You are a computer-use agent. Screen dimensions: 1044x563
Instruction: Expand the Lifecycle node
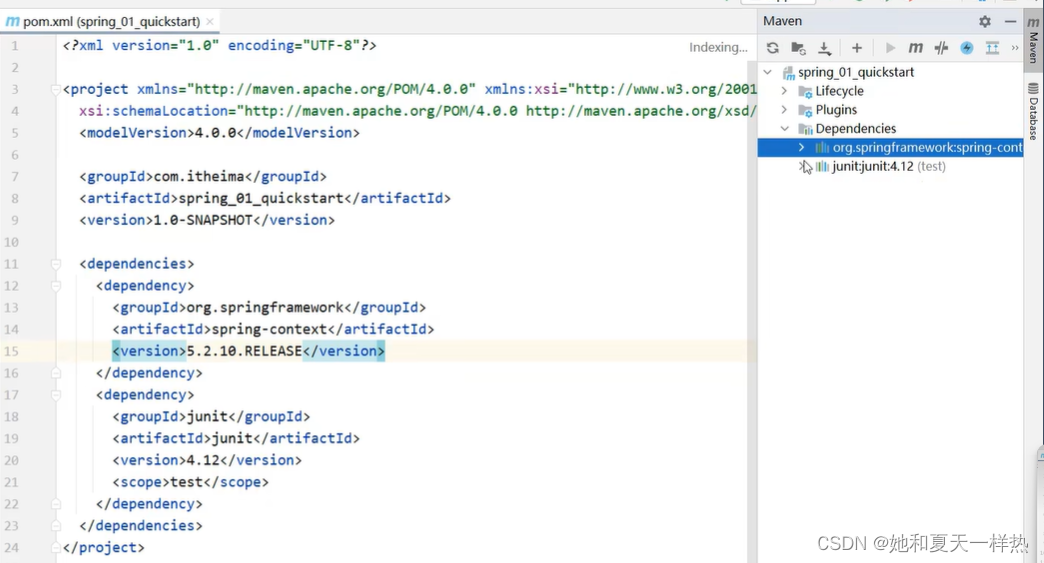pos(784,91)
